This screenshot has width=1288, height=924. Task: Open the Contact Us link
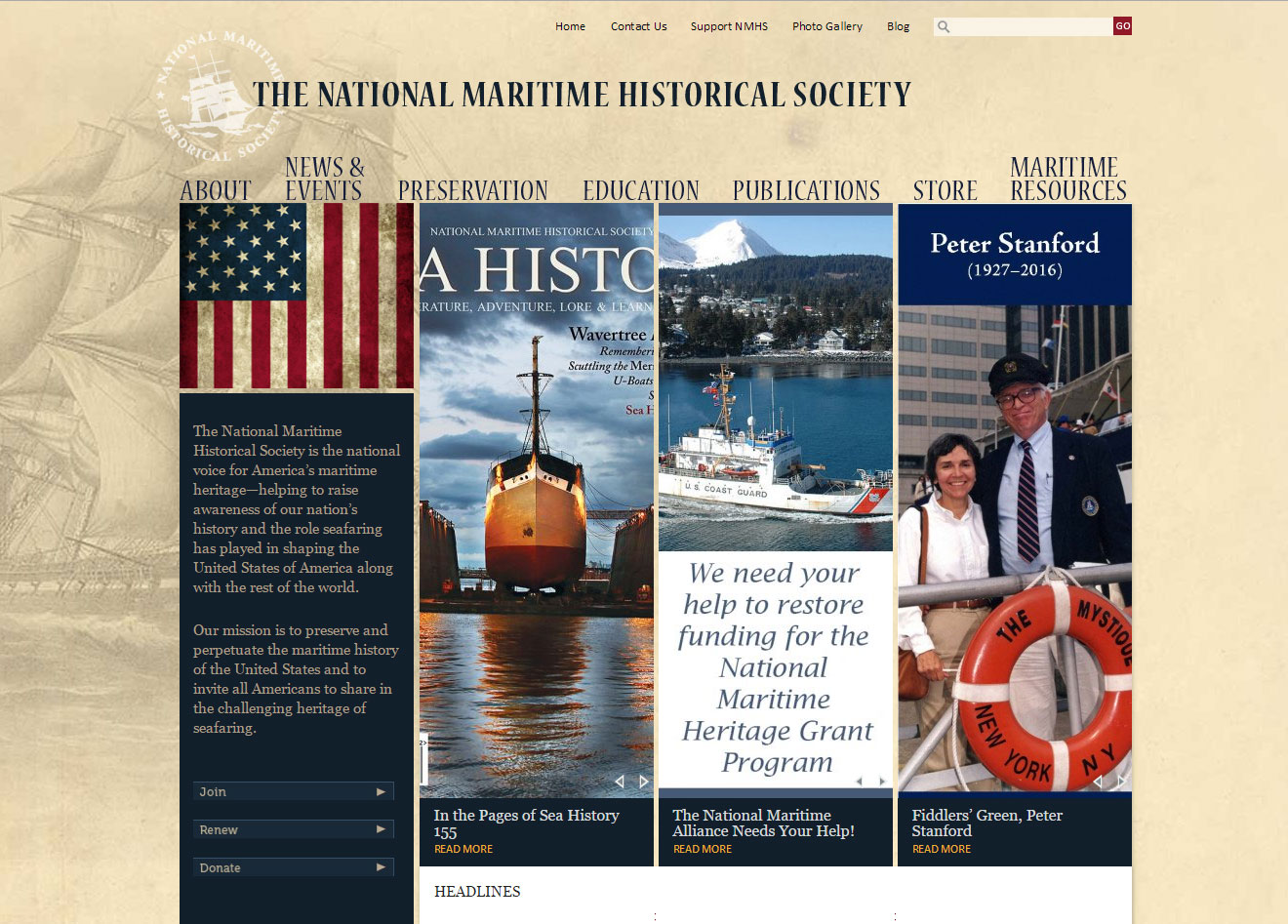click(x=639, y=26)
